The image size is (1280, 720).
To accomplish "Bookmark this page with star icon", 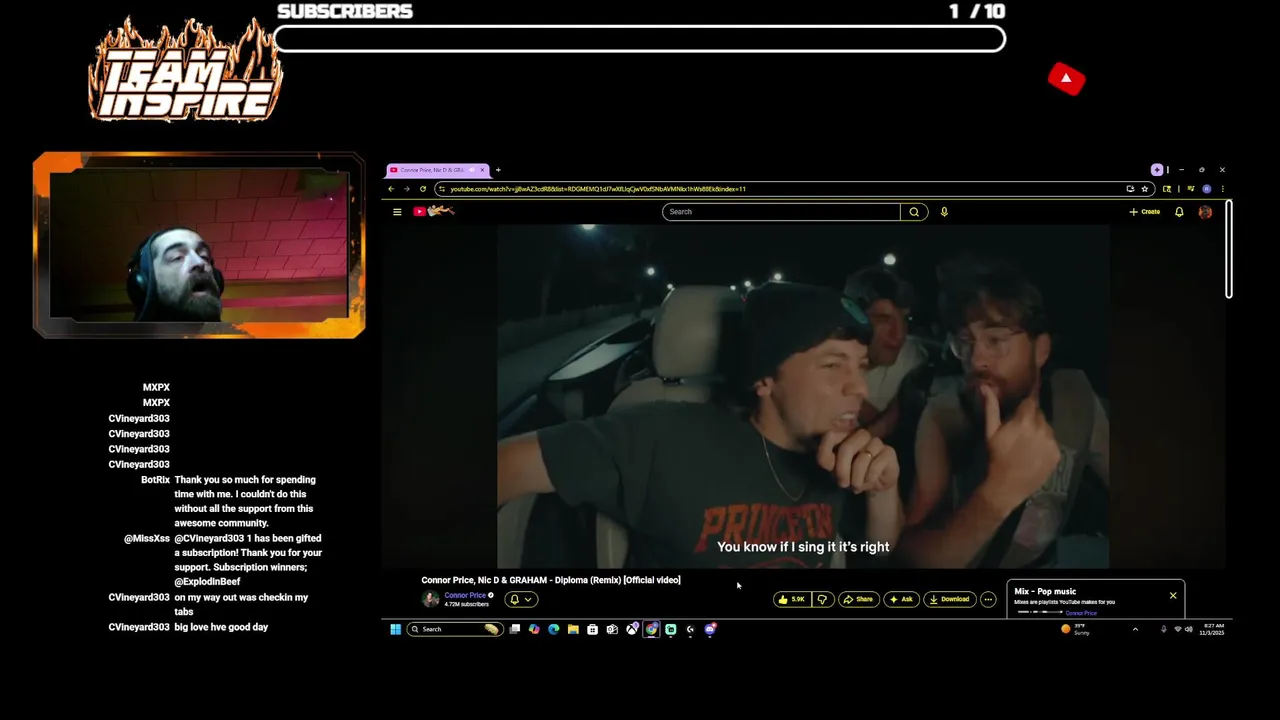I will click(x=1145, y=189).
